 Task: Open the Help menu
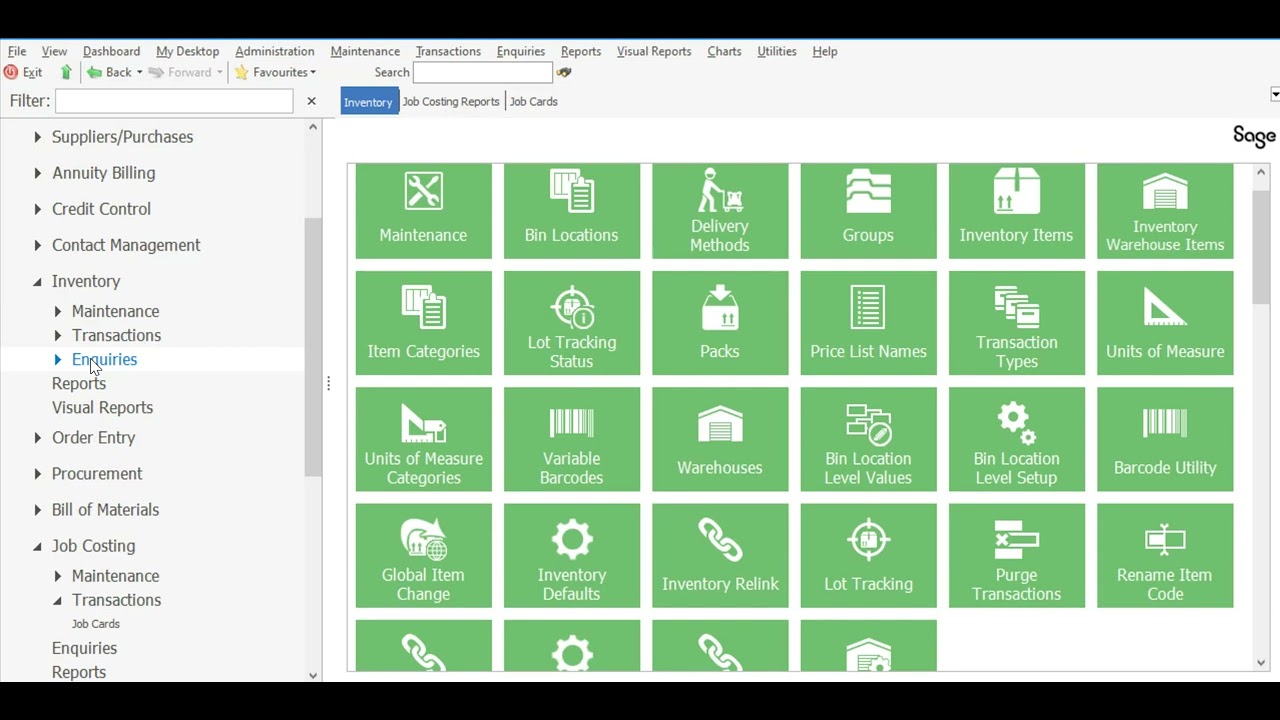825,51
